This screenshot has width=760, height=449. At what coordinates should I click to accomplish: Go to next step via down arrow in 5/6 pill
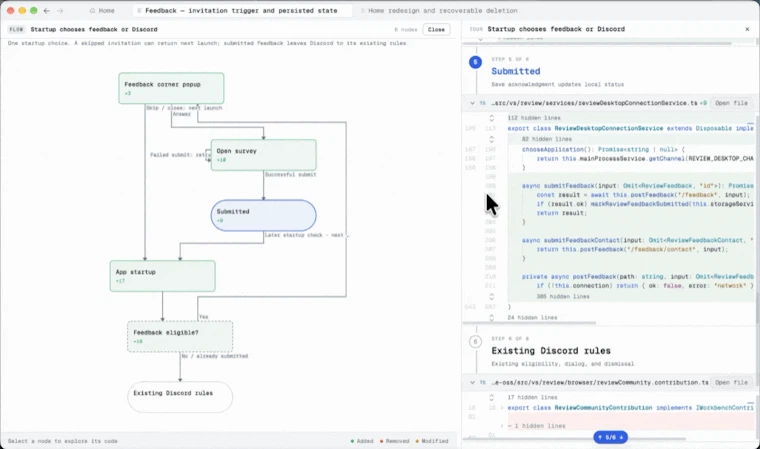[x=621, y=437]
